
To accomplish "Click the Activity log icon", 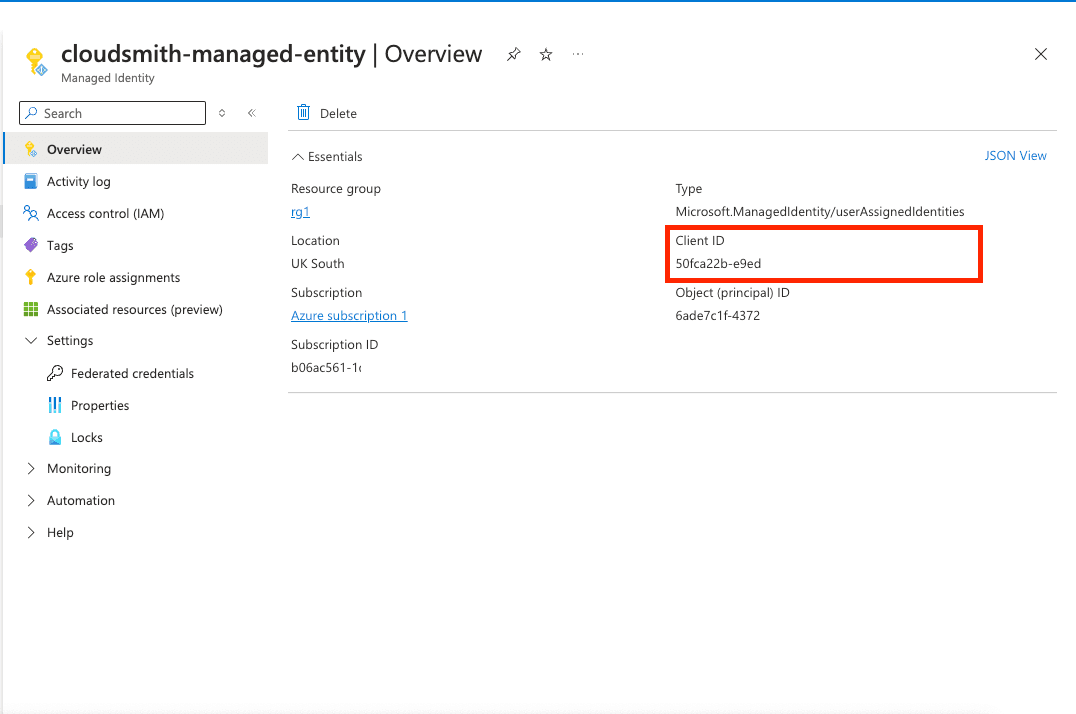I will point(30,182).
